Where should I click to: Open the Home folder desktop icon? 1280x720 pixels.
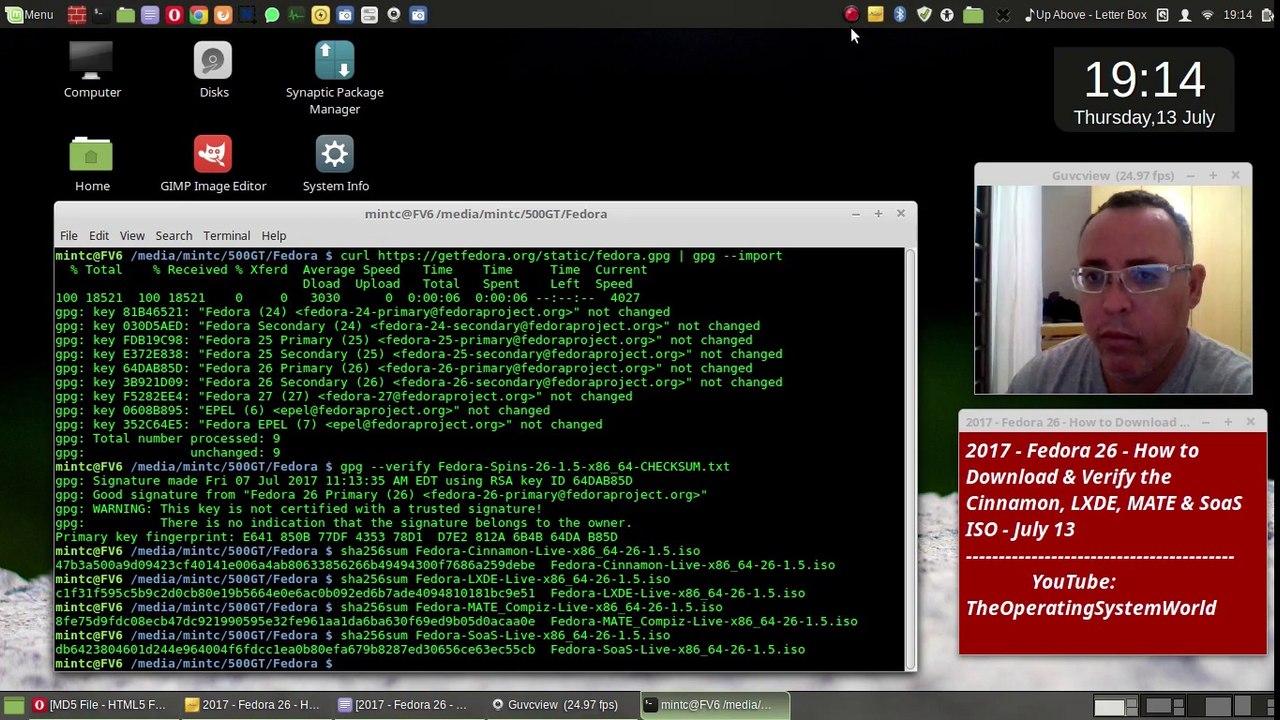pos(92,164)
